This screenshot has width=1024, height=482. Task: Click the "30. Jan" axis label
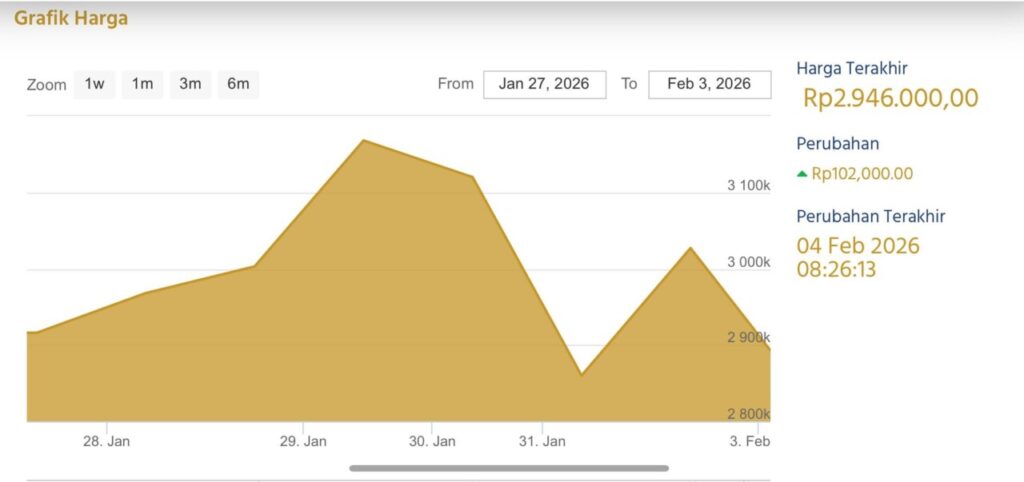[x=432, y=441]
